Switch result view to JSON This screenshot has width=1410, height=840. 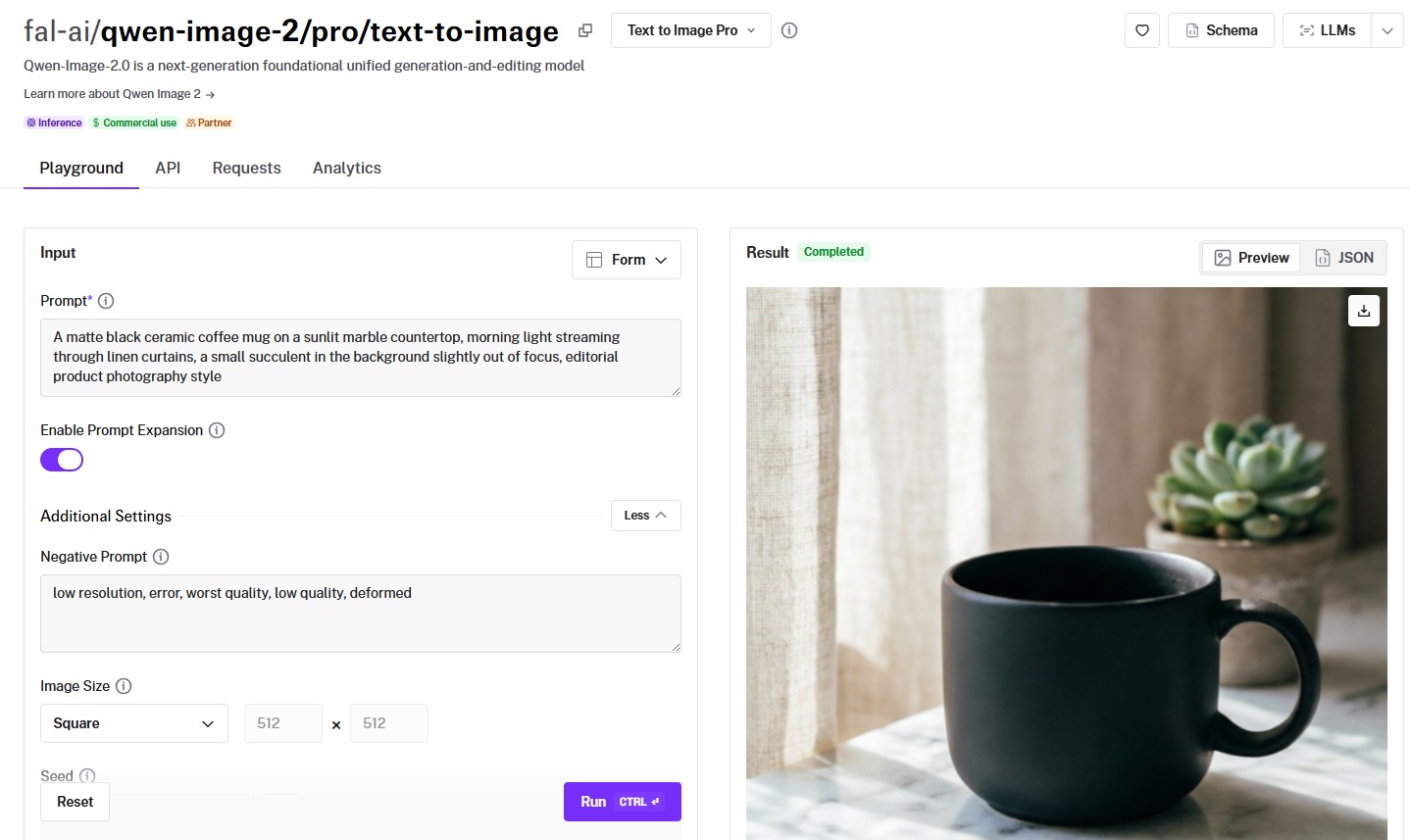coord(1344,258)
